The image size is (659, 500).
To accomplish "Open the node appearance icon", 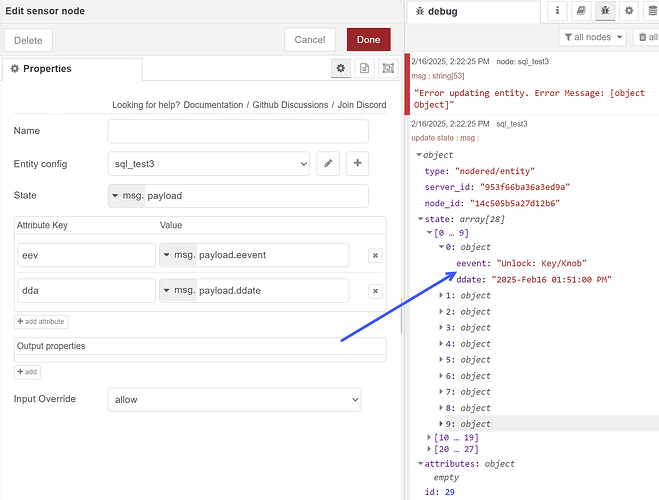I will tap(387, 68).
